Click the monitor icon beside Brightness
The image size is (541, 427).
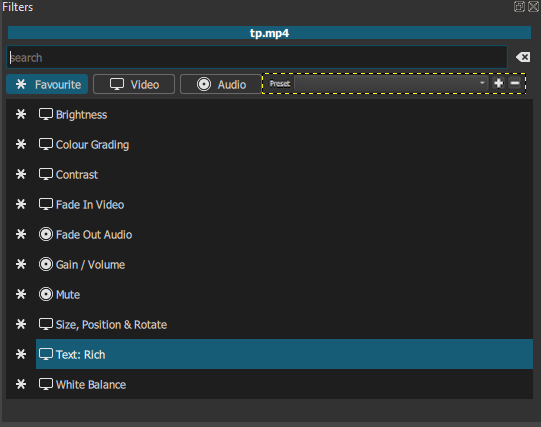point(46,114)
